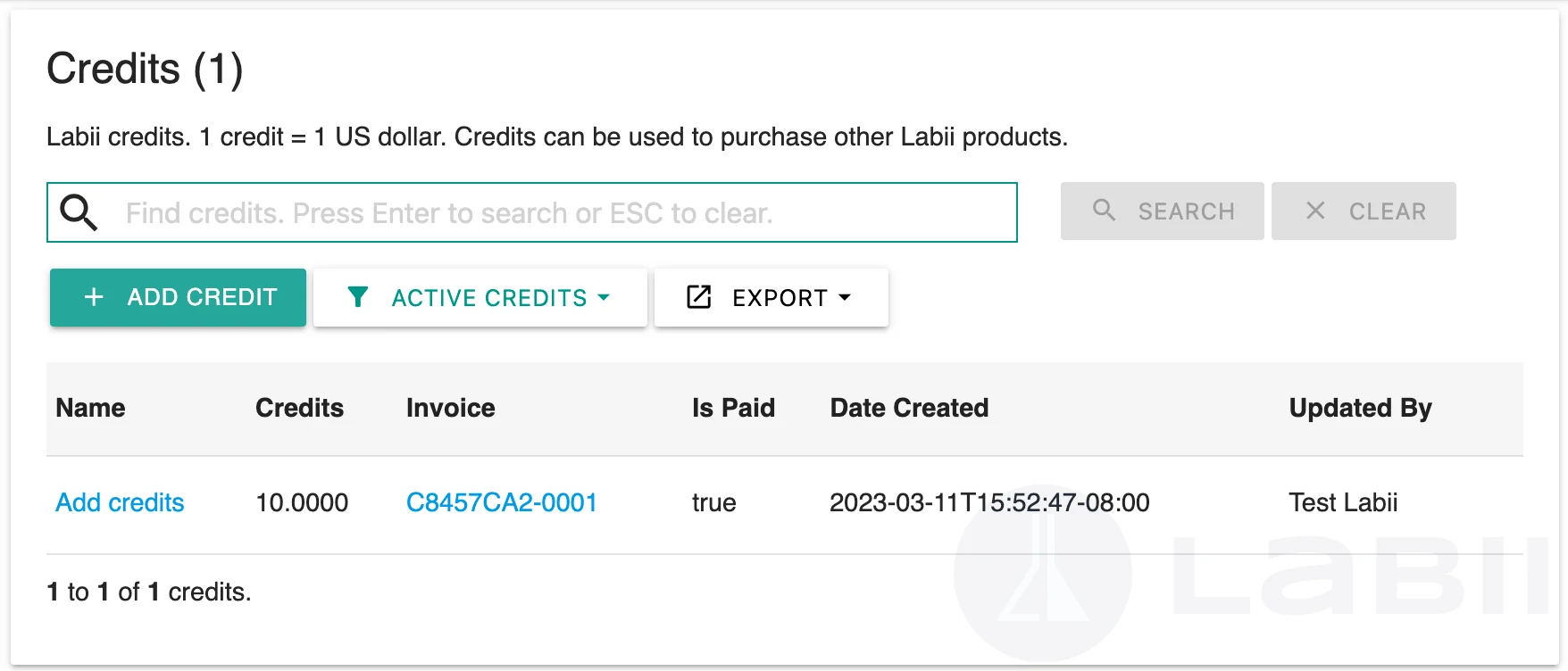Image resolution: width=1568 pixels, height=671 pixels.
Task: Click the magnifier icon in search field
Action: coord(79,212)
